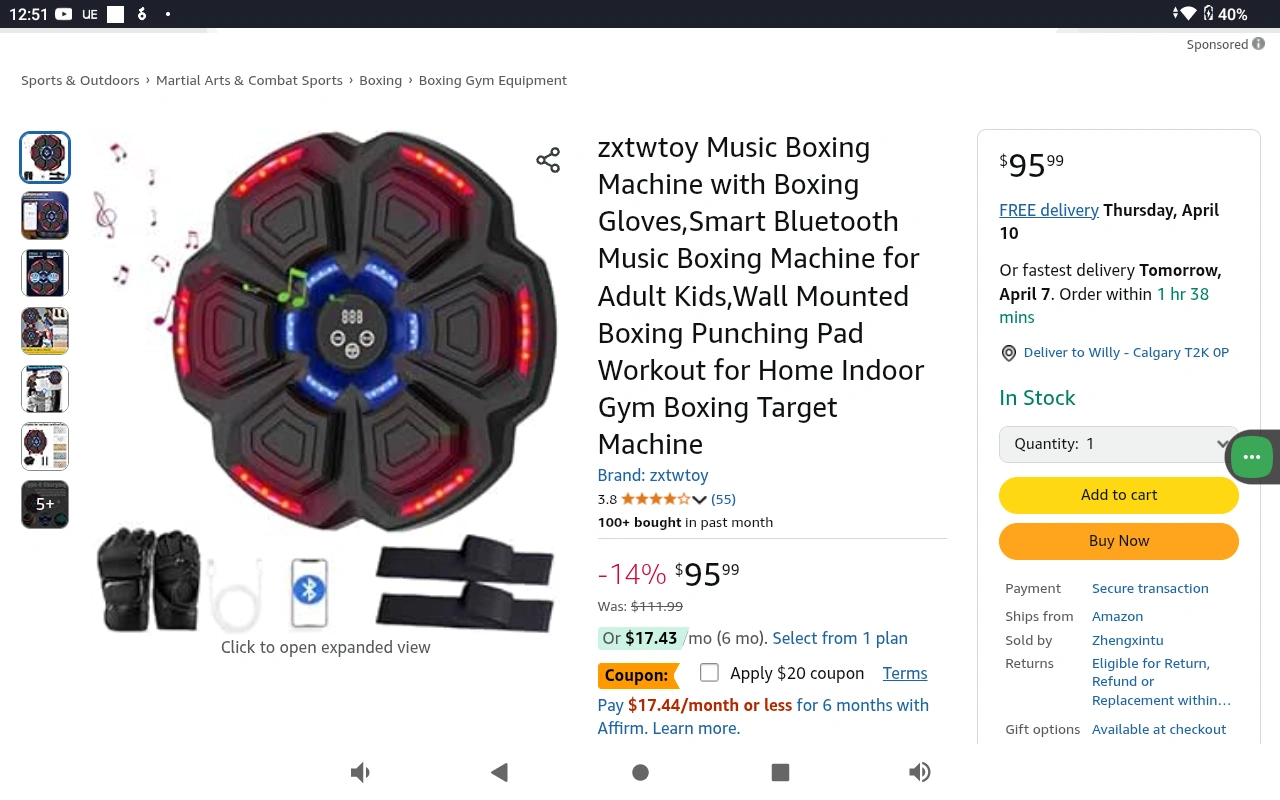Open the coupon Terms link
This screenshot has width=1280, height=800.
pos(904,673)
